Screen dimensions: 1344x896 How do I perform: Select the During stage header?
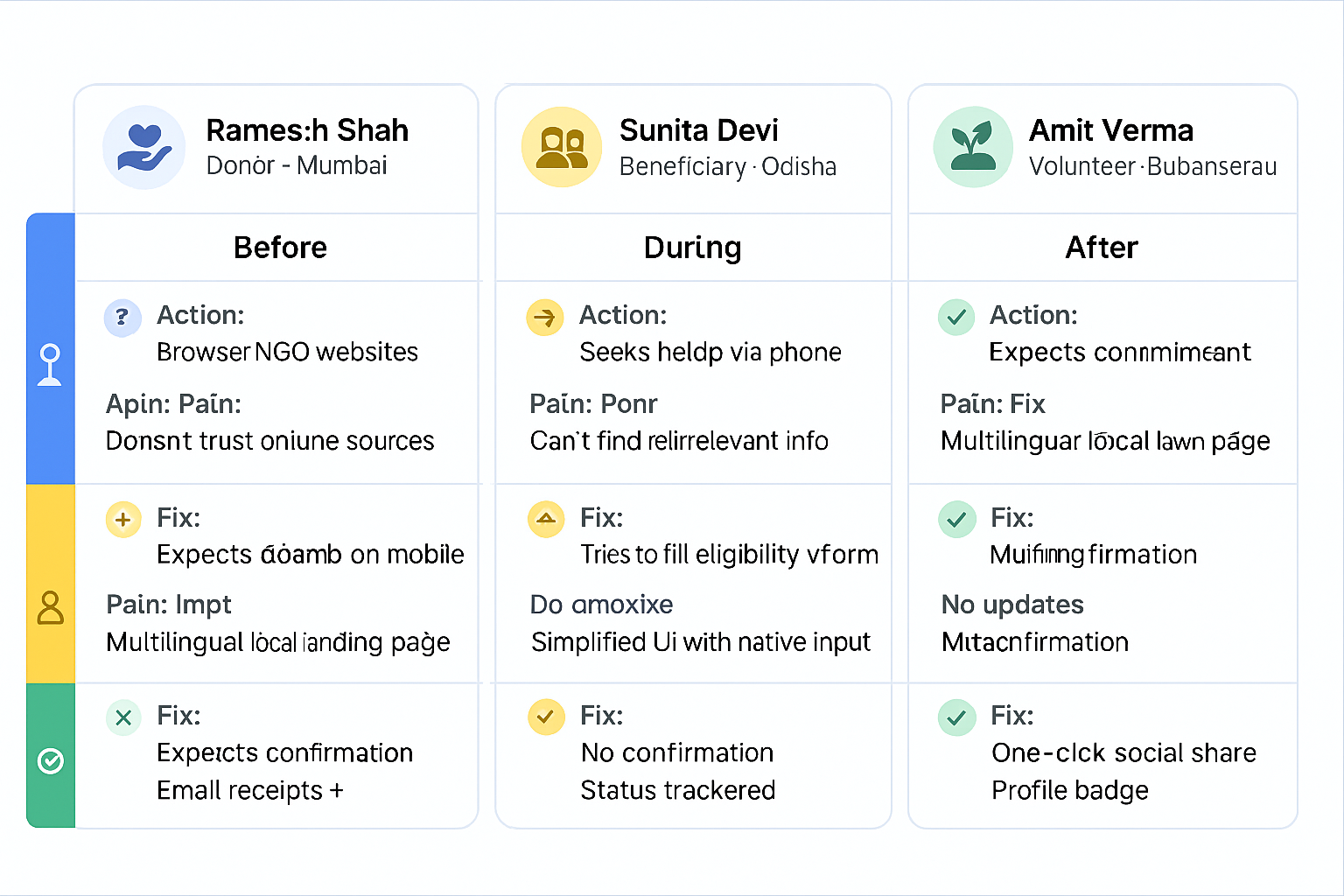point(692,248)
